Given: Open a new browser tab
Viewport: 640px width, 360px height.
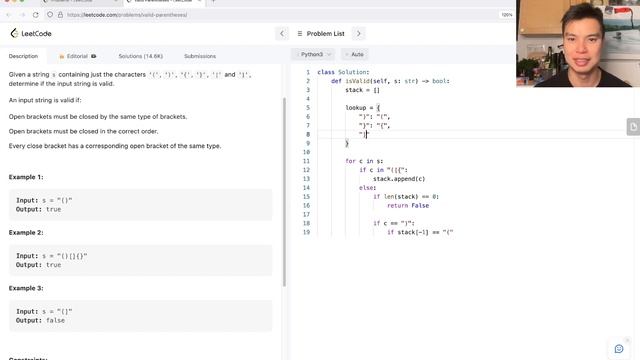Looking at the screenshot, I should click(213, 1).
